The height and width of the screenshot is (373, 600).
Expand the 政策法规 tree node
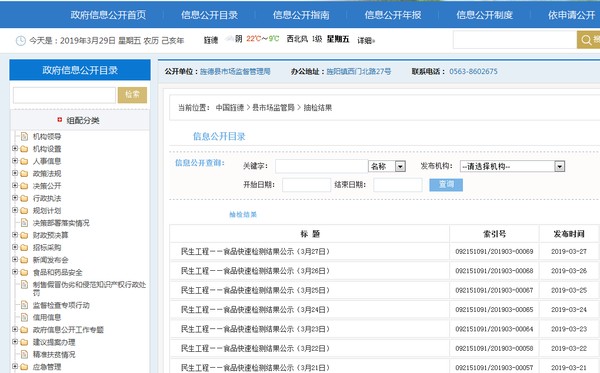[x=15, y=173]
